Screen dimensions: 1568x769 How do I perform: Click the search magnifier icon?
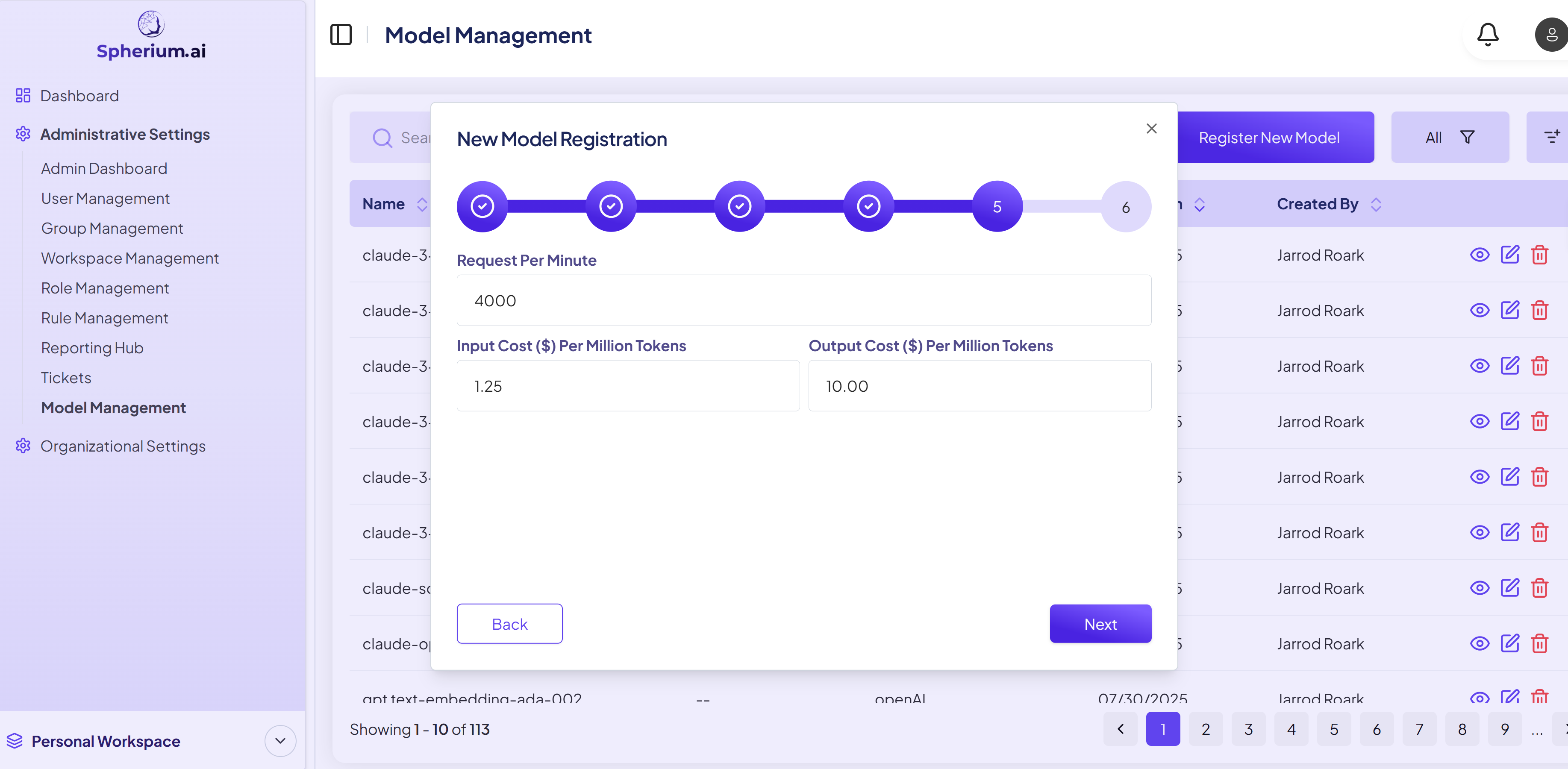pyautogui.click(x=382, y=138)
